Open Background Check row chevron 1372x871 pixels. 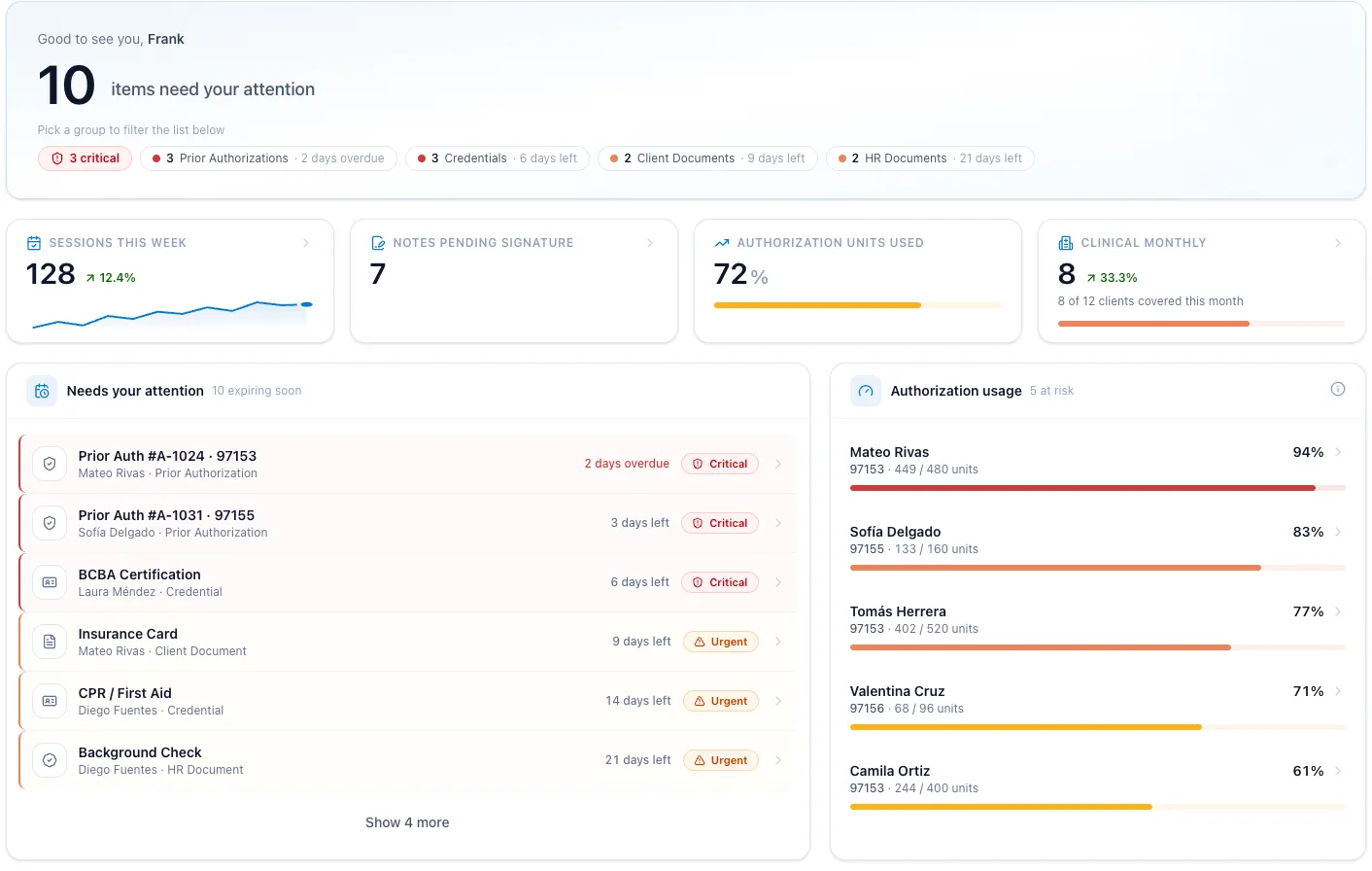[x=778, y=760]
